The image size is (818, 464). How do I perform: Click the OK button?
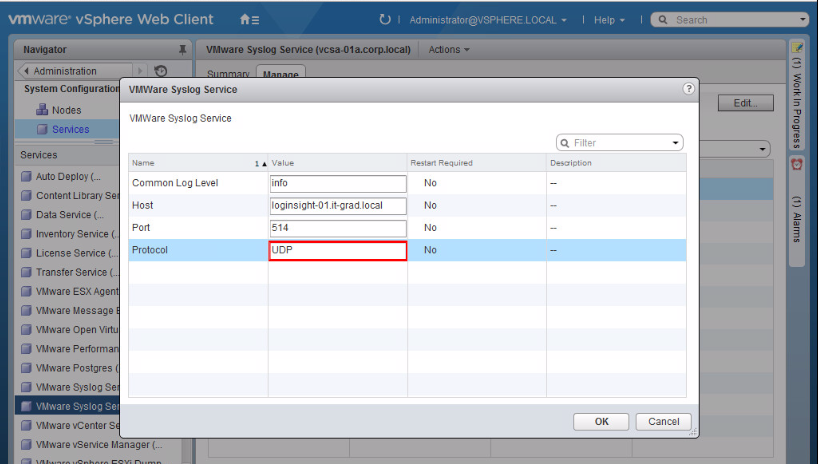601,422
